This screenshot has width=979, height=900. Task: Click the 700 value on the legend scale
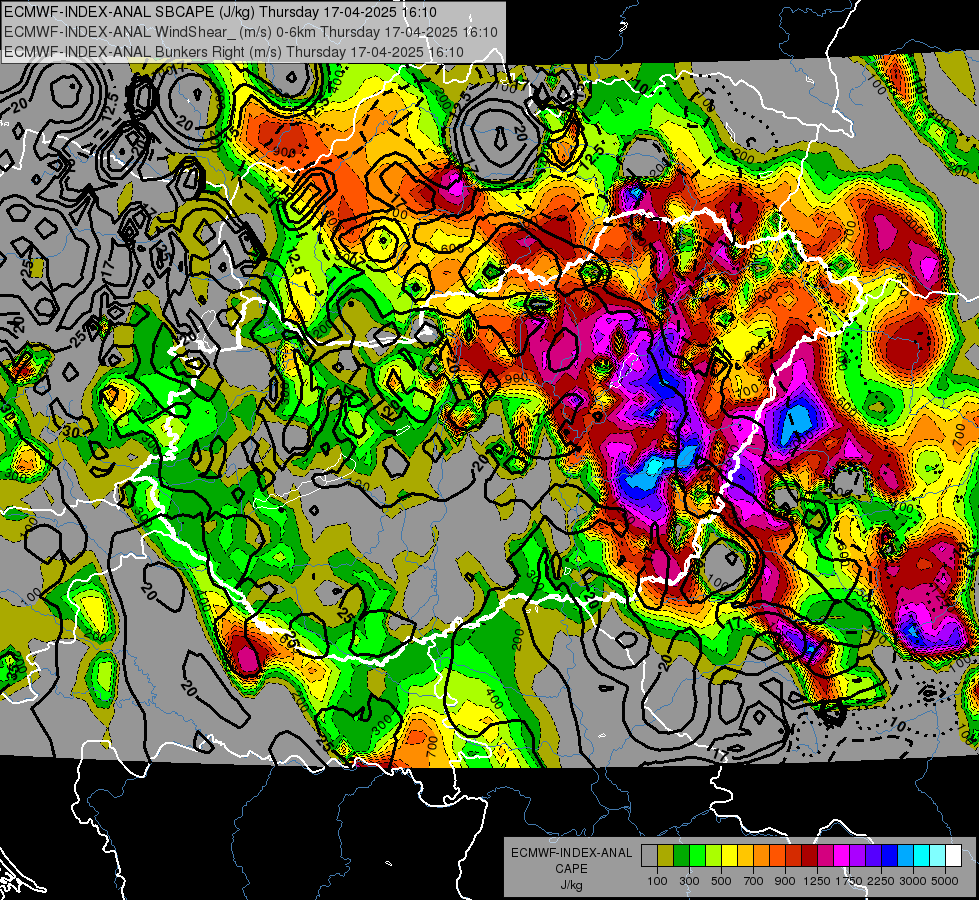pos(754,881)
